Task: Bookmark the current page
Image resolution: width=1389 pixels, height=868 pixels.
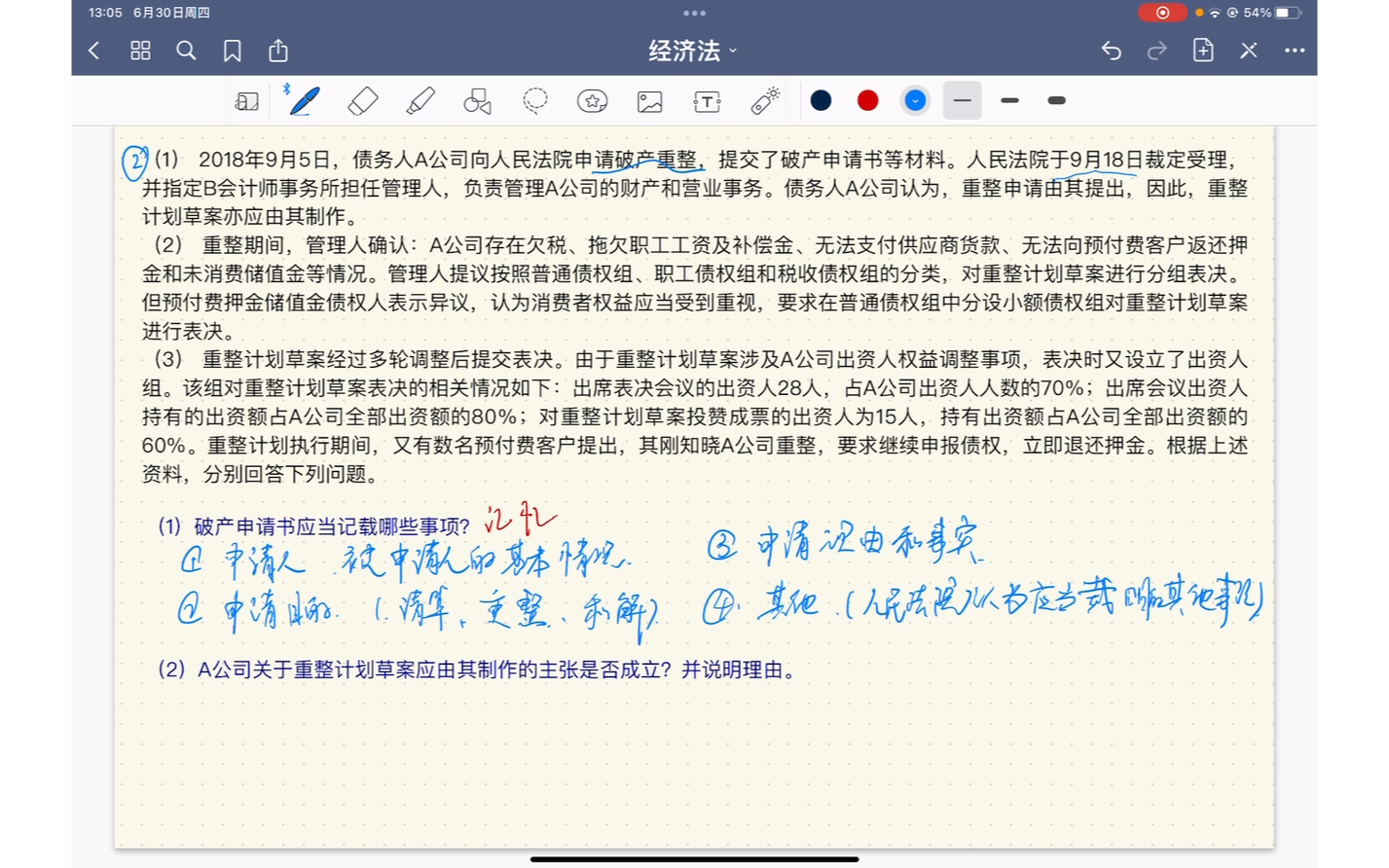Action: click(x=232, y=50)
